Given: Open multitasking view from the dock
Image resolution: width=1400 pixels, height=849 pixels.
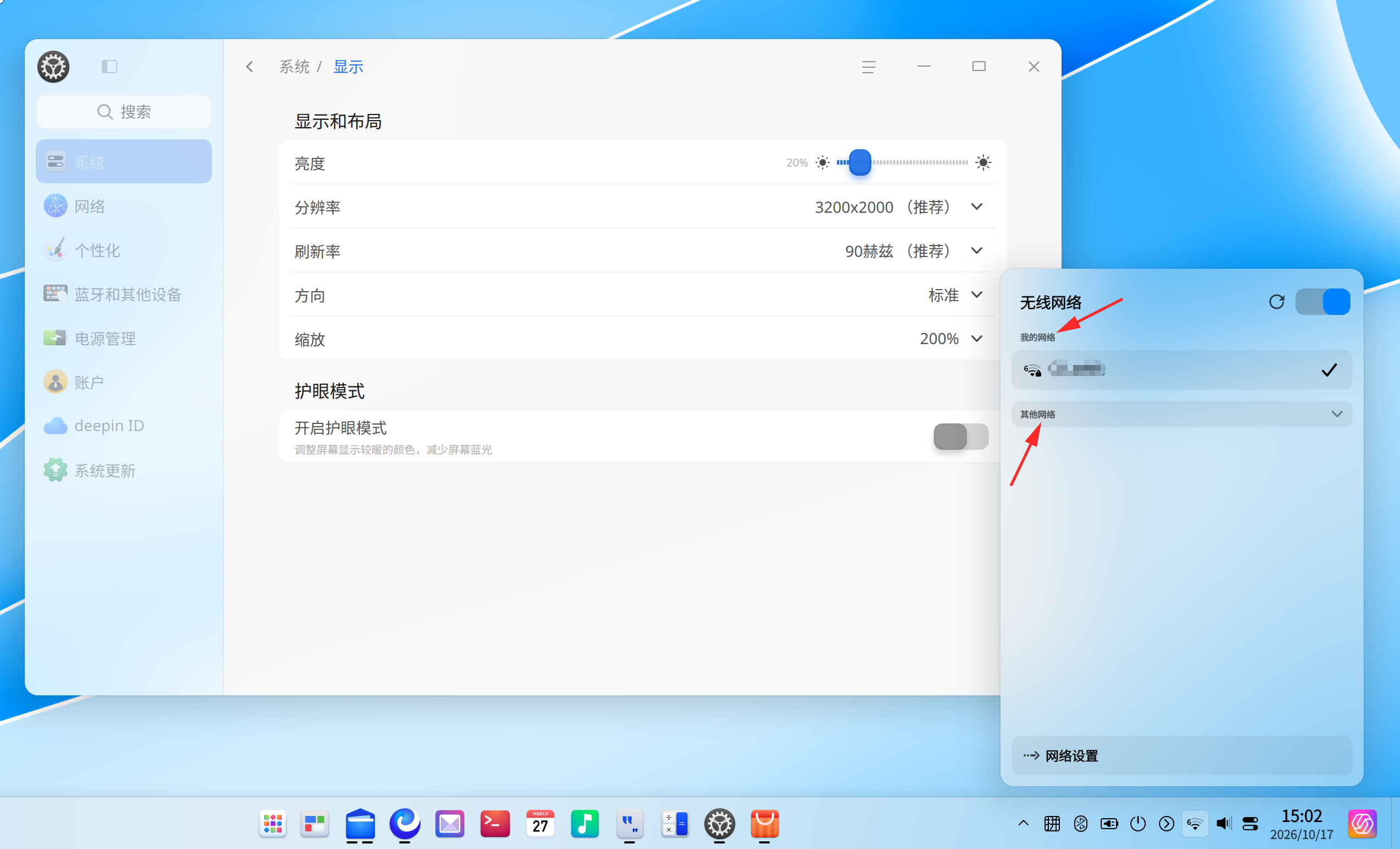Looking at the screenshot, I should tap(315, 824).
